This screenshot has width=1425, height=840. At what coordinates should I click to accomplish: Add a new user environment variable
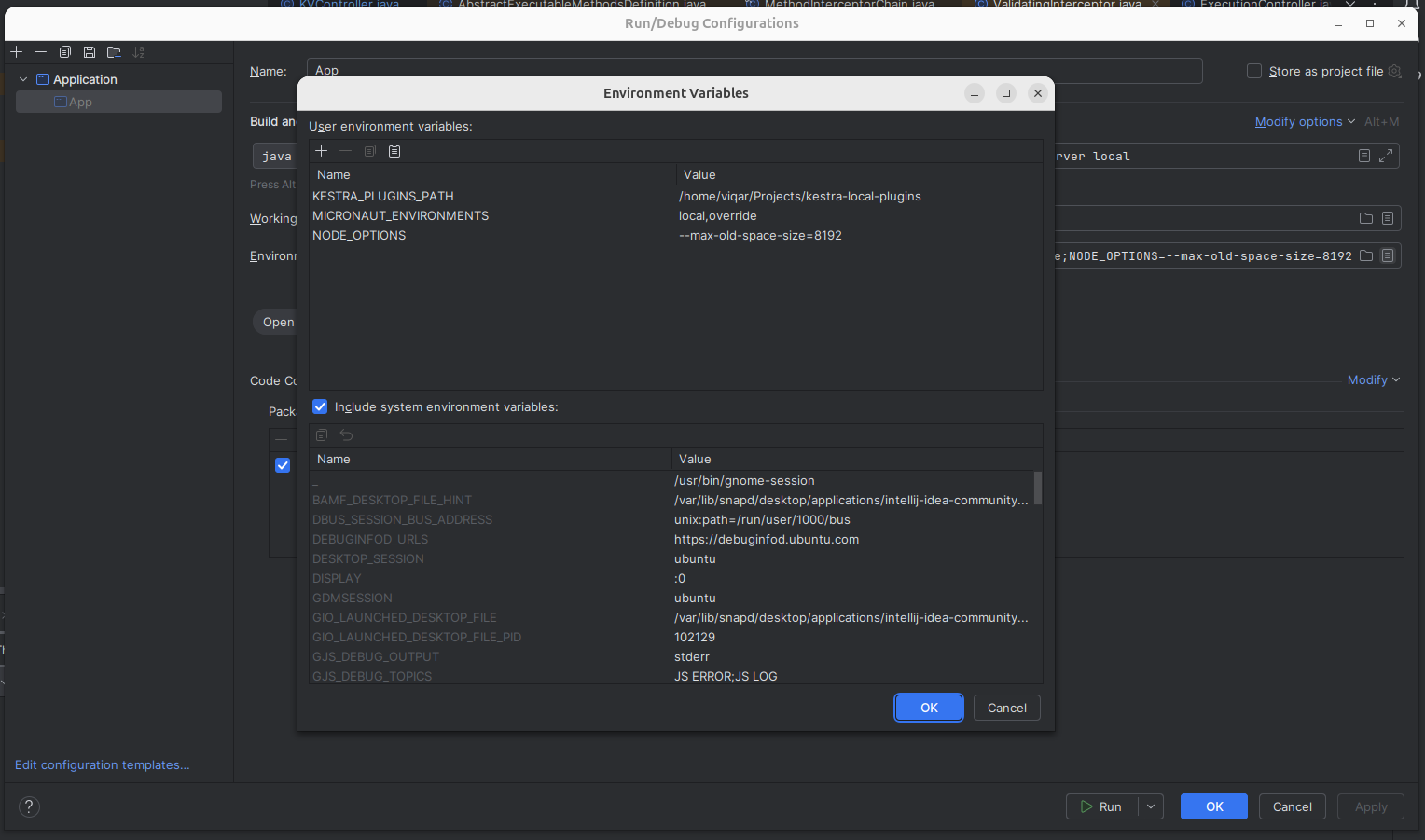click(x=321, y=150)
